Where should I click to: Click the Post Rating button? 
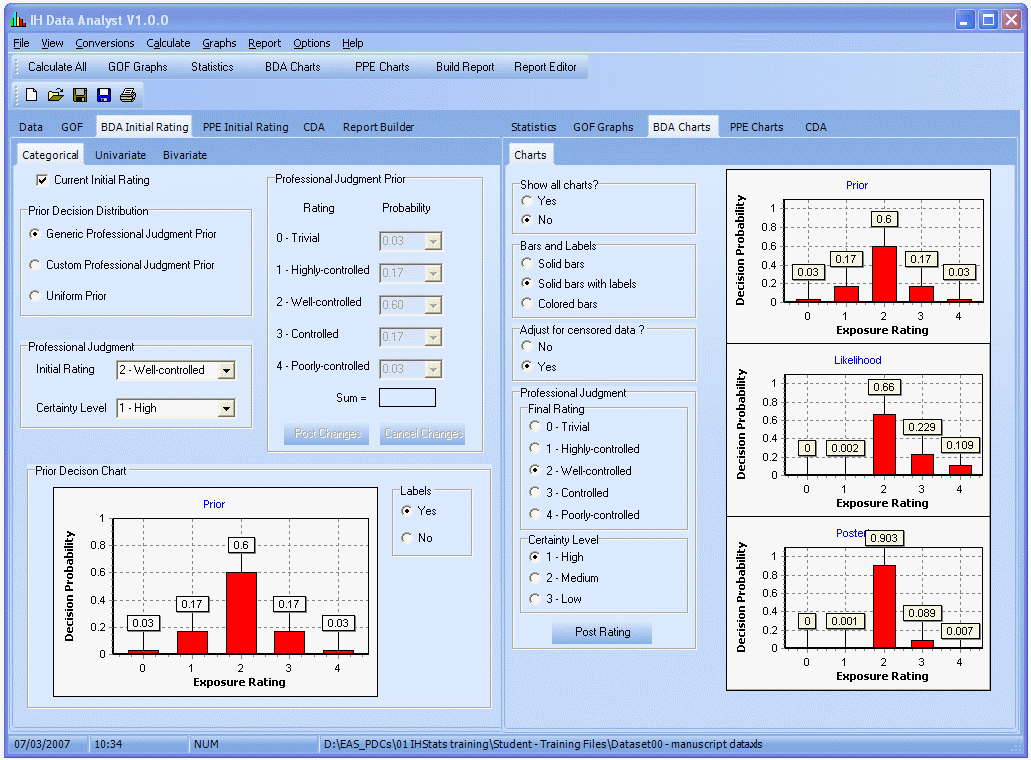[601, 632]
